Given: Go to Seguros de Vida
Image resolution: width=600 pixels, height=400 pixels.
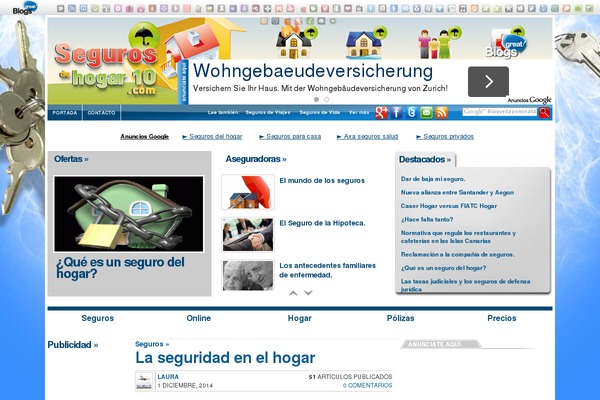Looking at the screenshot, I should pos(320,113).
